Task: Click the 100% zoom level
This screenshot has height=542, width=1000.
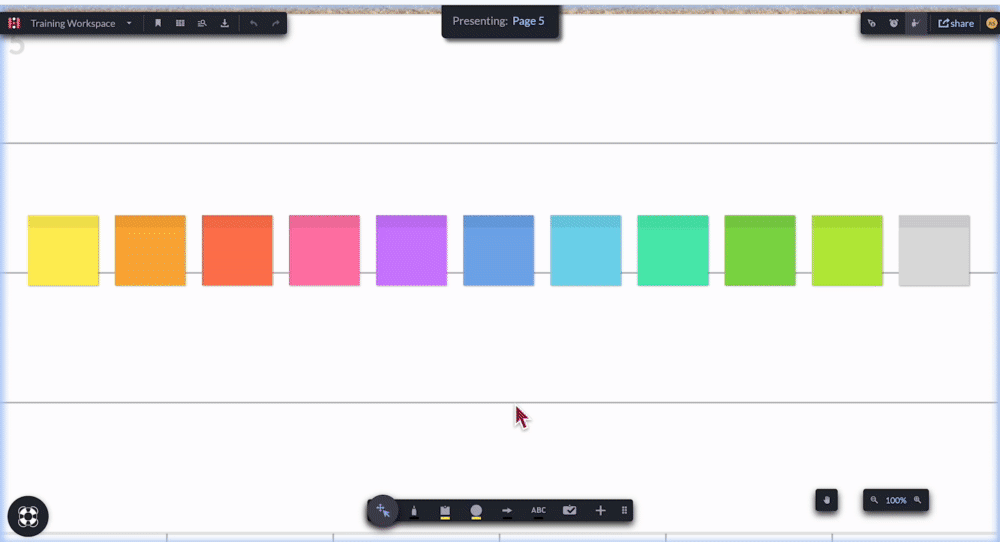Action: [x=896, y=501]
